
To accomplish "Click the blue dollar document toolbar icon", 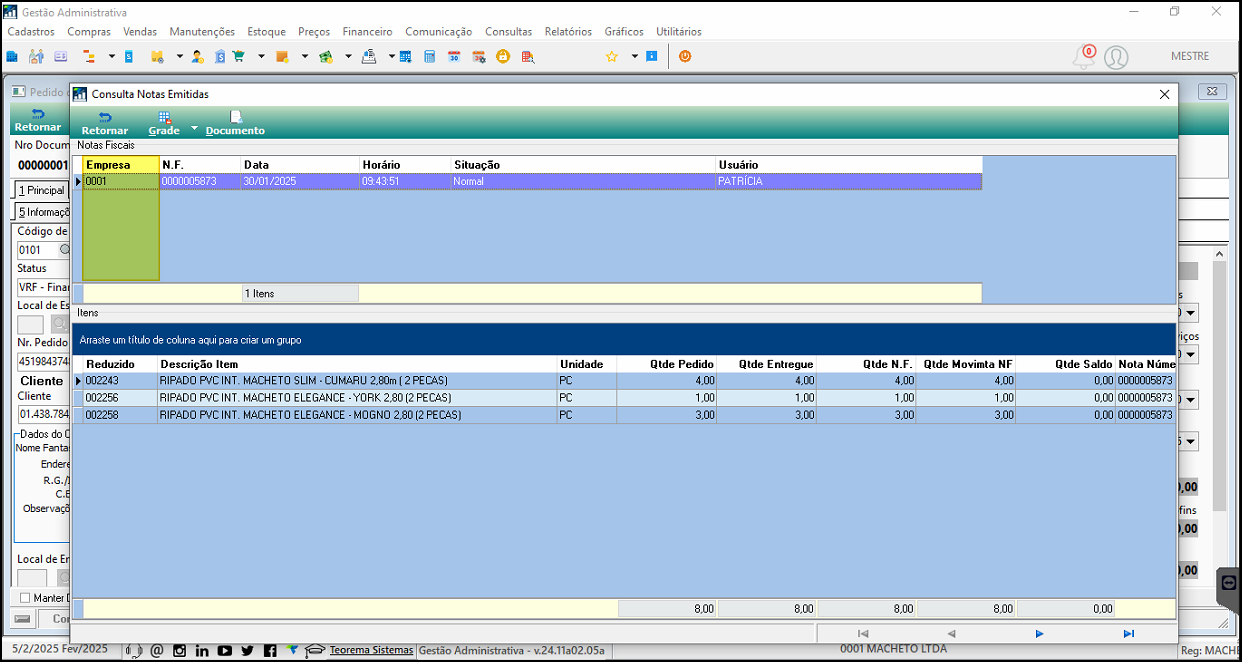I will click(128, 56).
